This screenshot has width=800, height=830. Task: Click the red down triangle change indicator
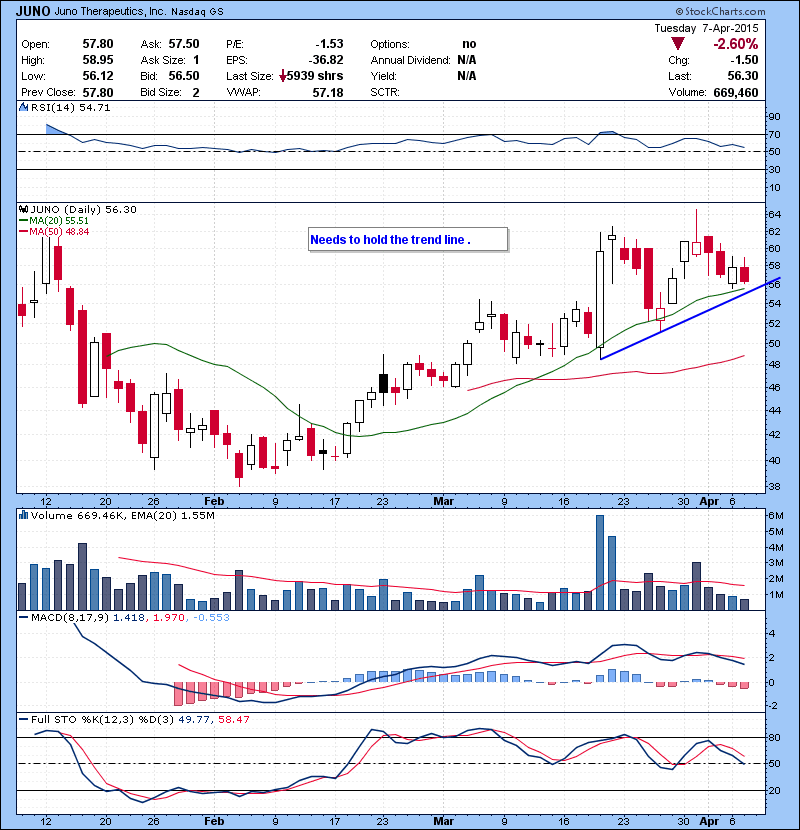(678, 43)
